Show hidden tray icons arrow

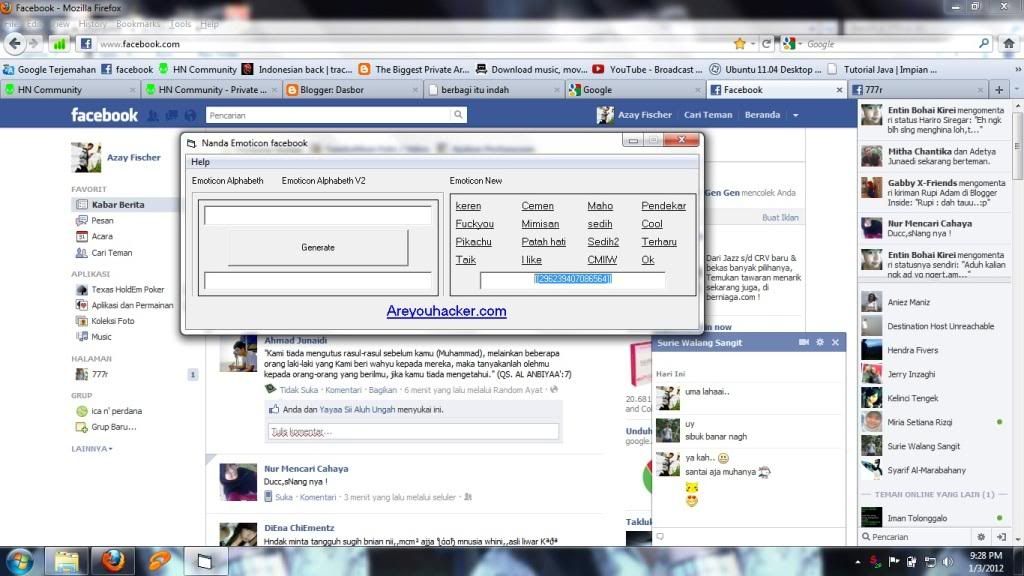click(857, 562)
